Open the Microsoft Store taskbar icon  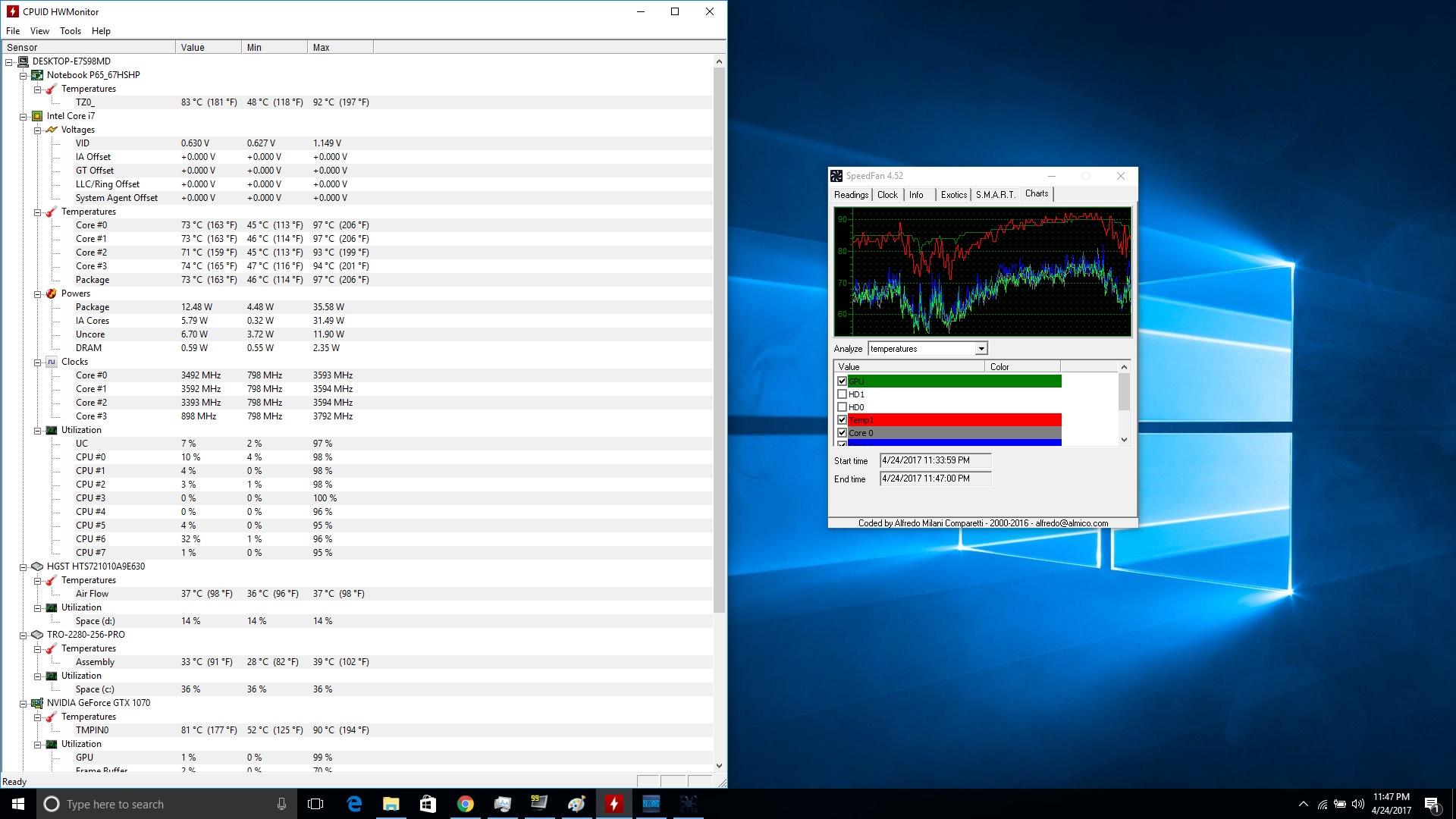[x=428, y=804]
